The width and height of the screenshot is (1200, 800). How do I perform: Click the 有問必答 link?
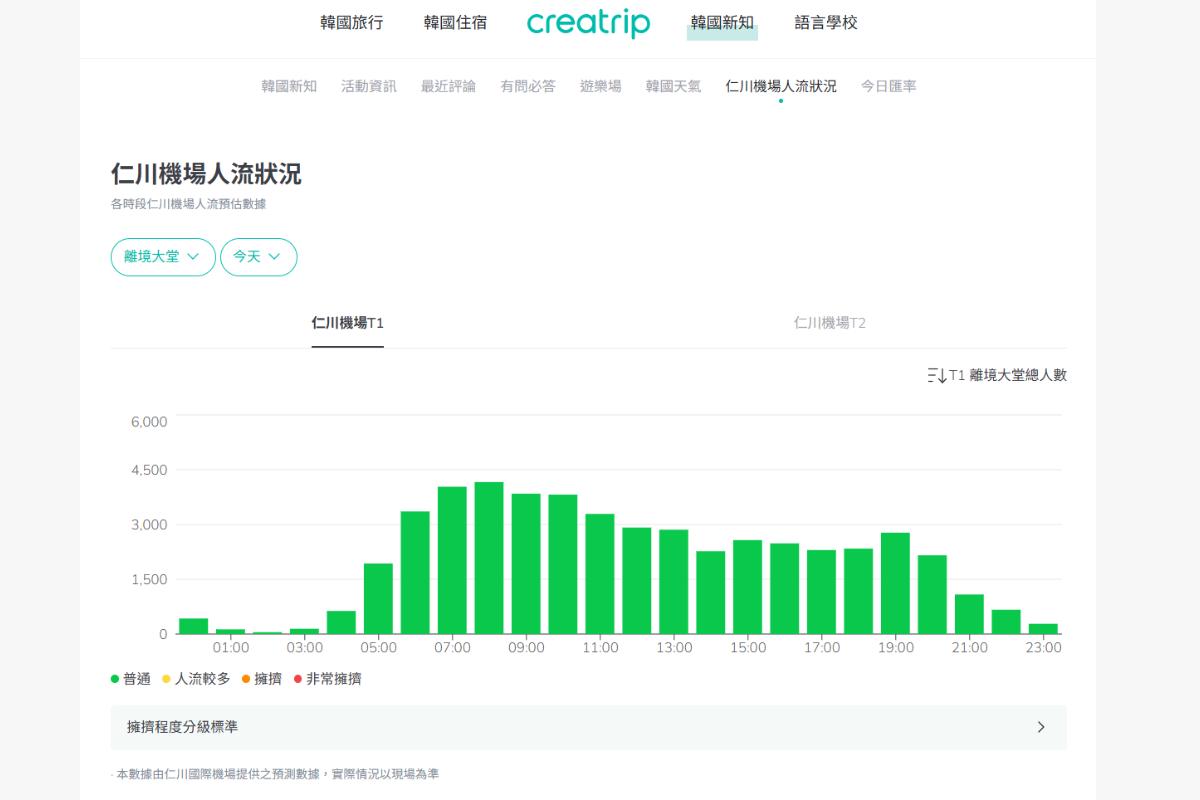point(528,86)
